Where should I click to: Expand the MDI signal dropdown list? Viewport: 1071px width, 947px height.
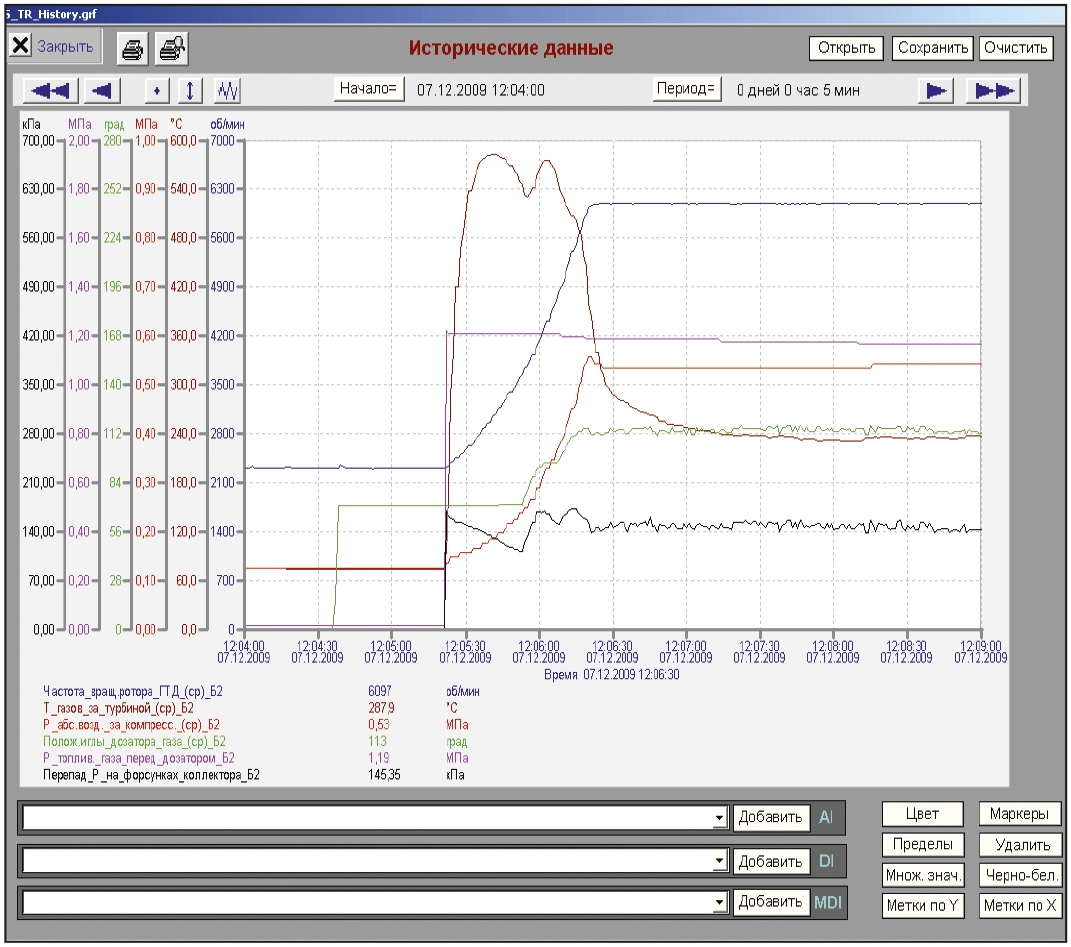coord(719,903)
